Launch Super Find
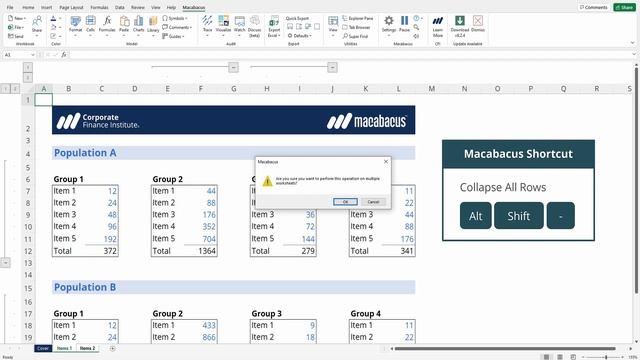640x360 pixels. pyautogui.click(x=356, y=36)
